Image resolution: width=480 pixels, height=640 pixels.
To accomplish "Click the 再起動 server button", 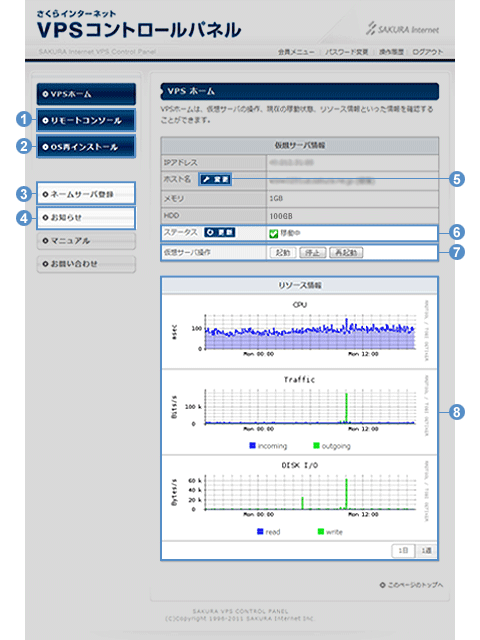I will [x=346, y=253].
